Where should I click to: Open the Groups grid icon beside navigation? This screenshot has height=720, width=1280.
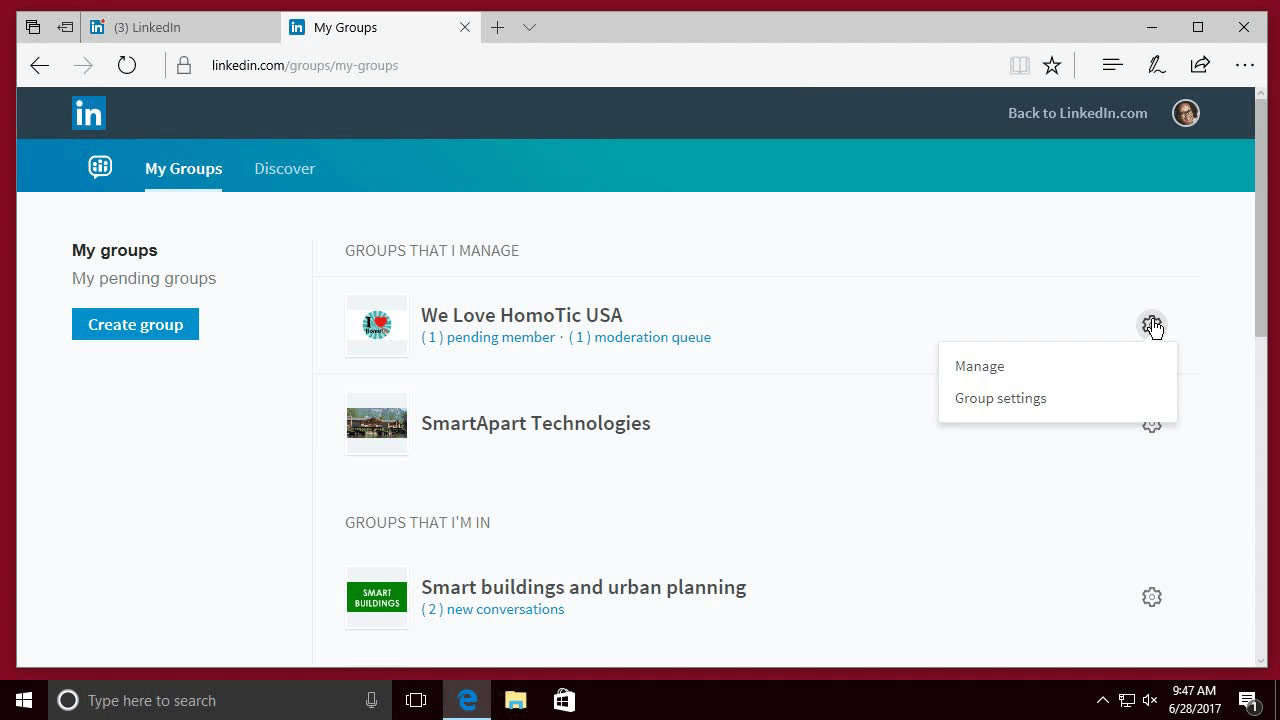click(x=100, y=166)
